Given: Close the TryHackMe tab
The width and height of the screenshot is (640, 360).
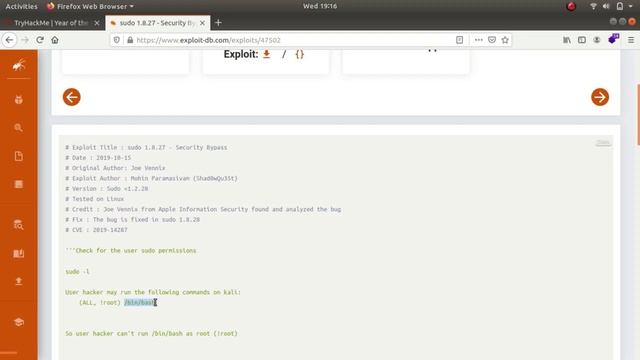Looking at the screenshot, I should pos(97,23).
